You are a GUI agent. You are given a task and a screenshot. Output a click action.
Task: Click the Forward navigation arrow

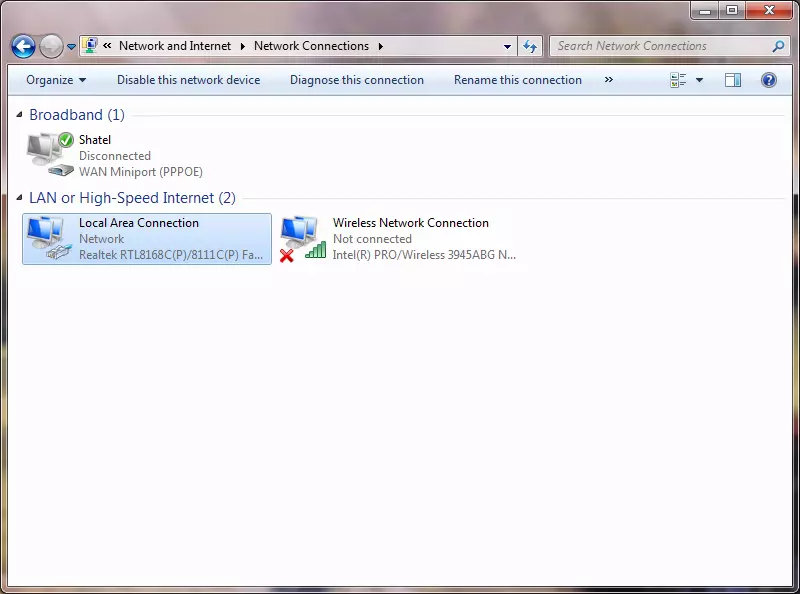pyautogui.click(x=51, y=46)
